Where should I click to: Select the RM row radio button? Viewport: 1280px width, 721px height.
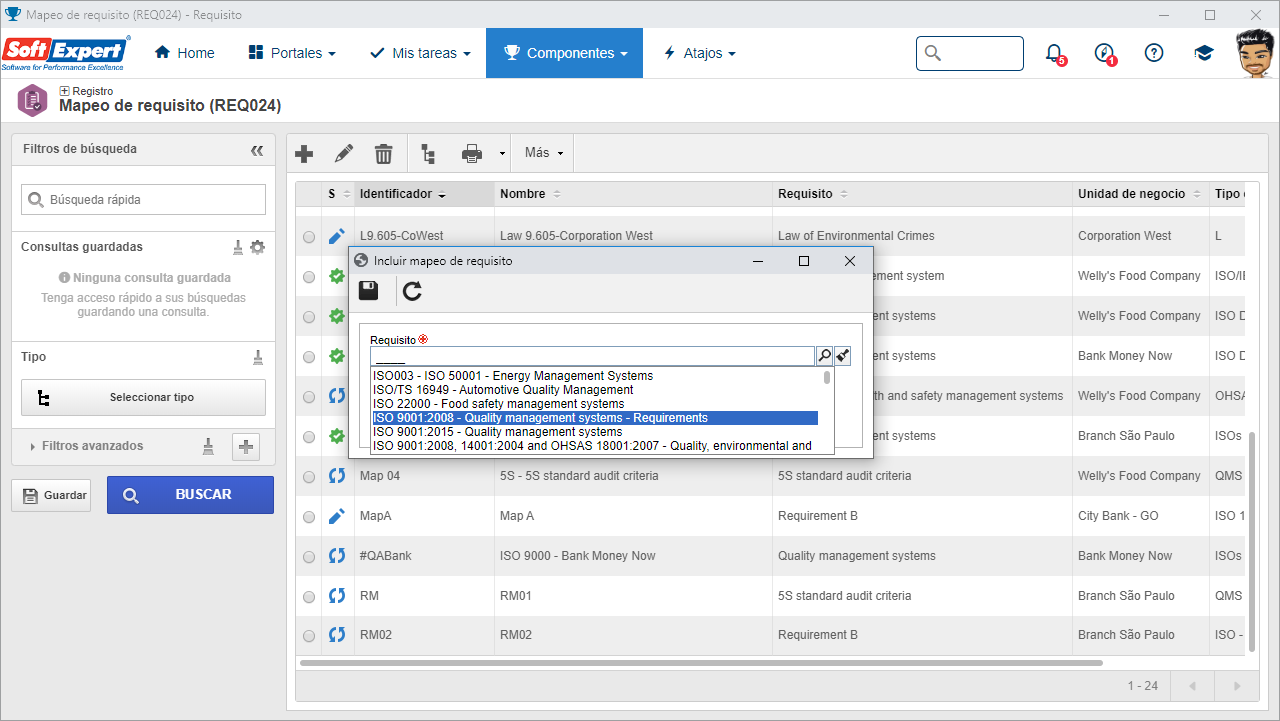click(309, 596)
